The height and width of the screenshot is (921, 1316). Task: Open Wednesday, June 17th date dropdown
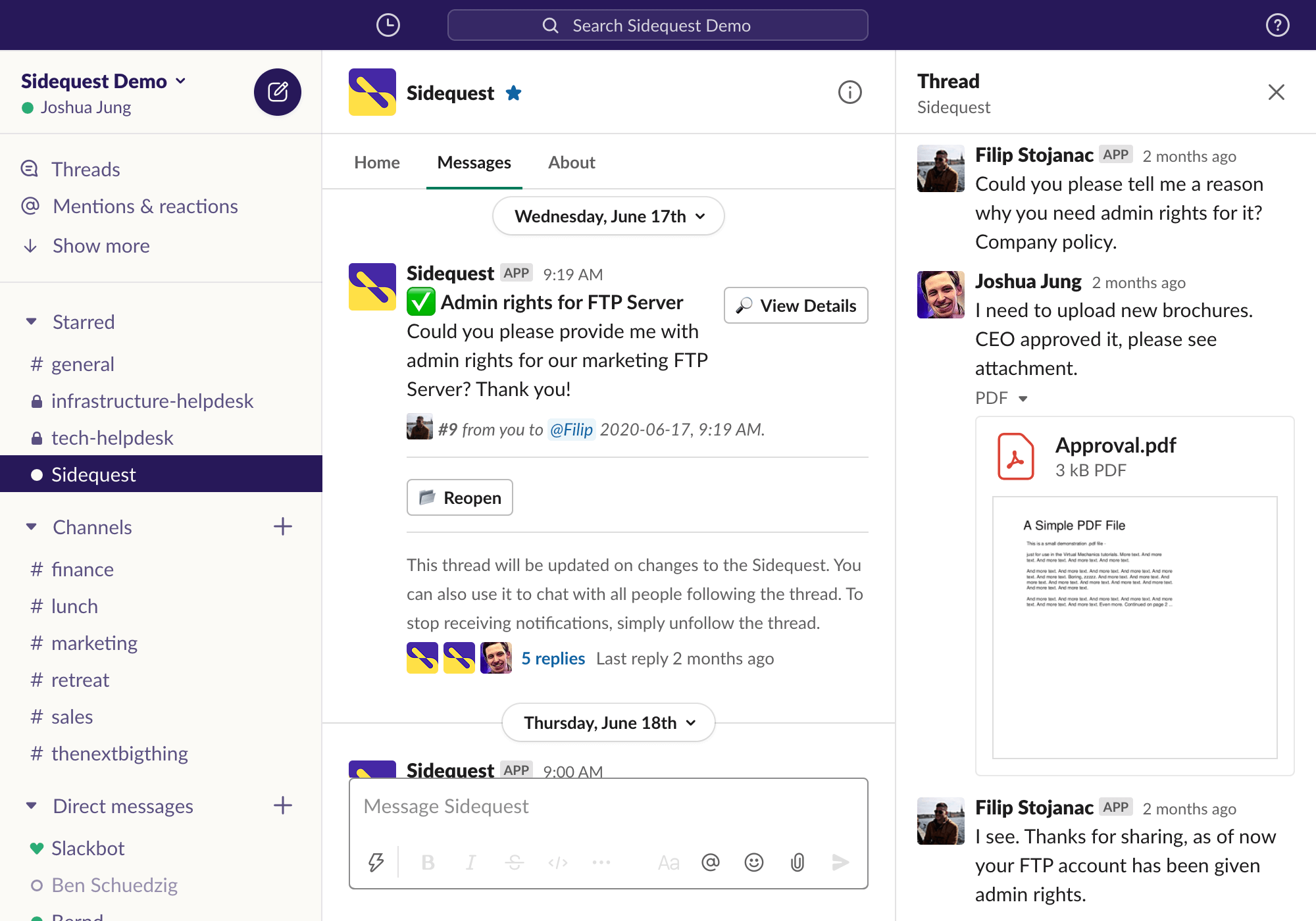pos(609,216)
